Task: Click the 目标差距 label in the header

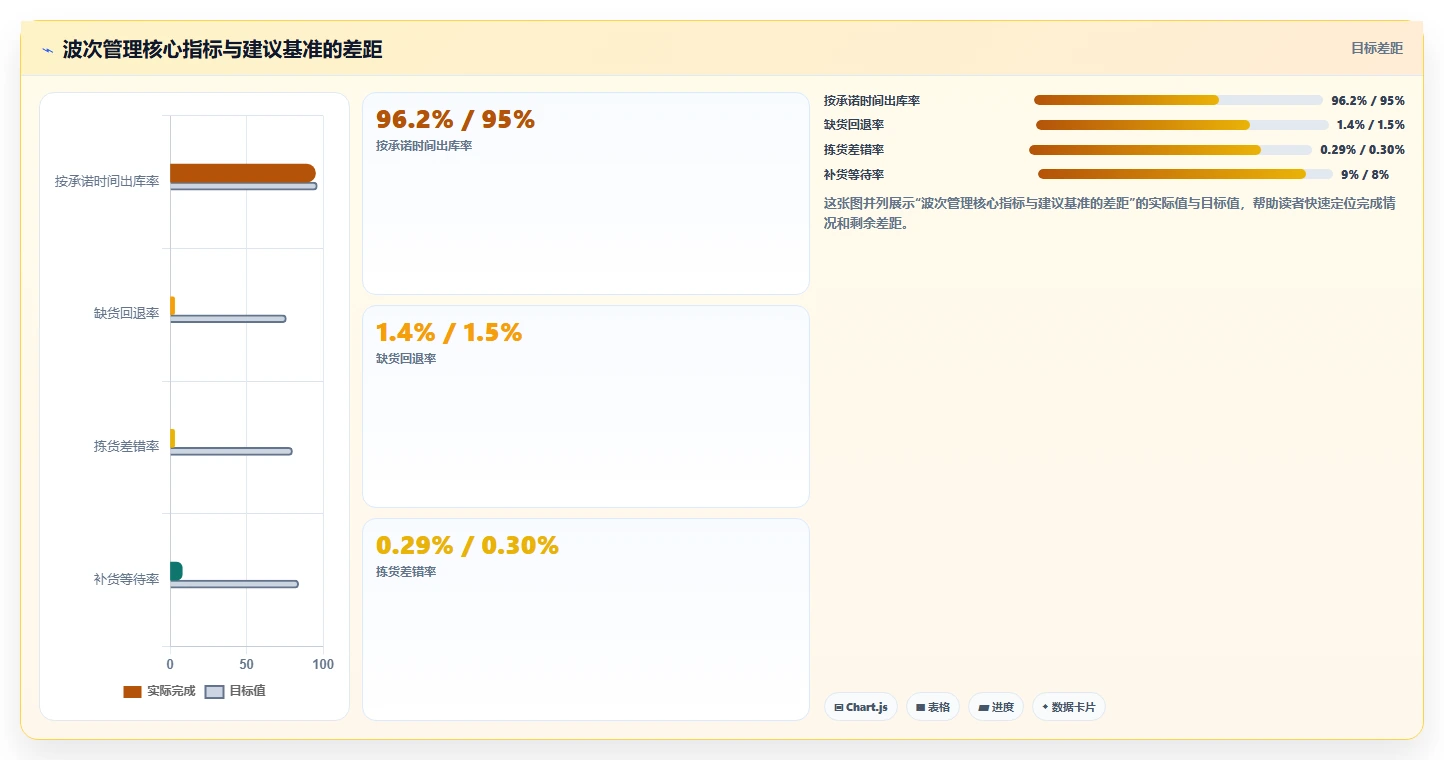Action: click(x=1377, y=48)
